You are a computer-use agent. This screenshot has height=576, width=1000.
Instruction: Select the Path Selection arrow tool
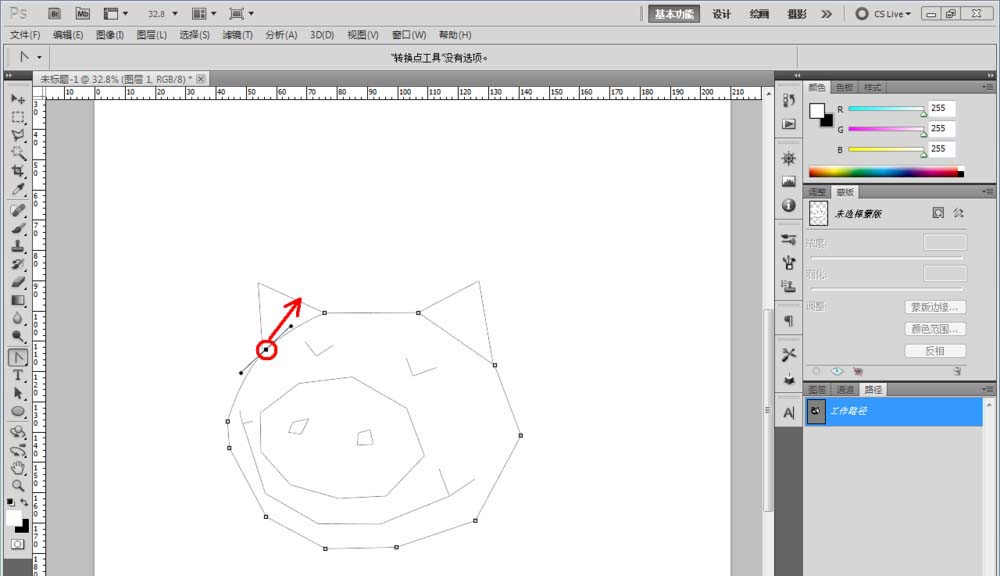18,393
